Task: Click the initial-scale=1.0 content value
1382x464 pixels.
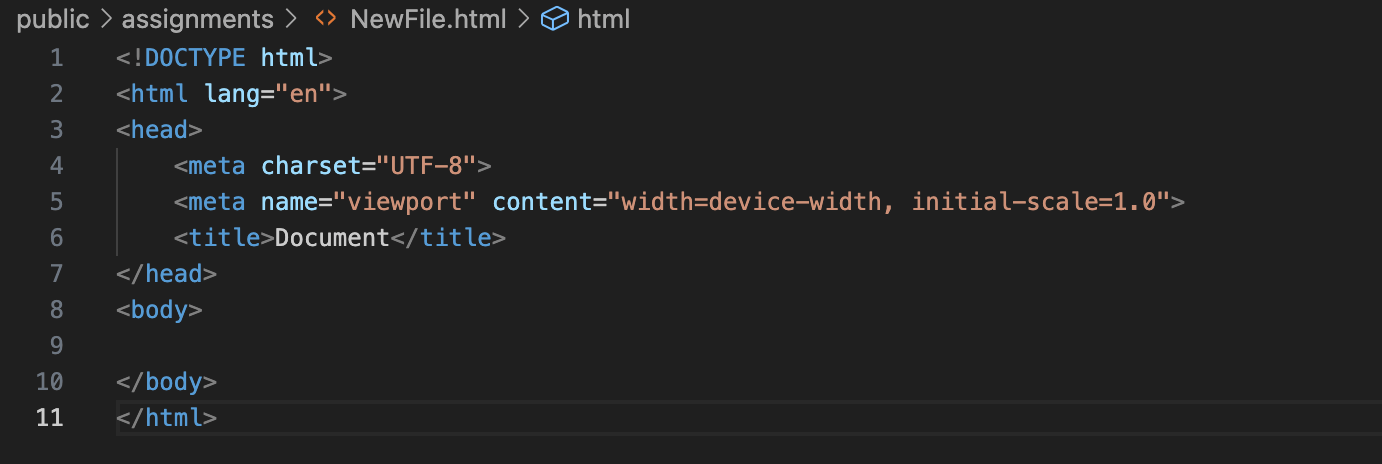Action: (x=1033, y=202)
